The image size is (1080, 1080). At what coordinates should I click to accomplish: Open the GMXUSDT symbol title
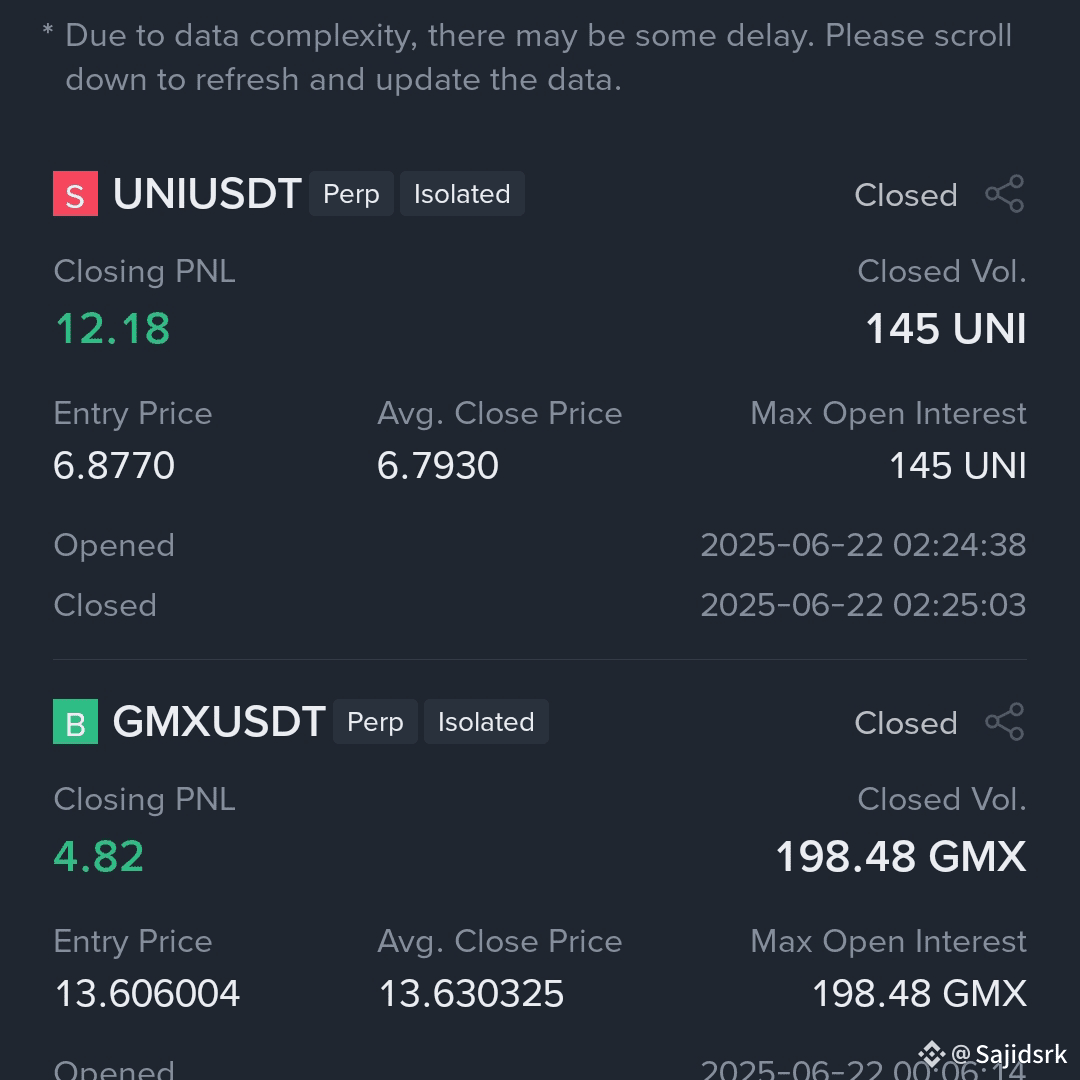click(219, 721)
